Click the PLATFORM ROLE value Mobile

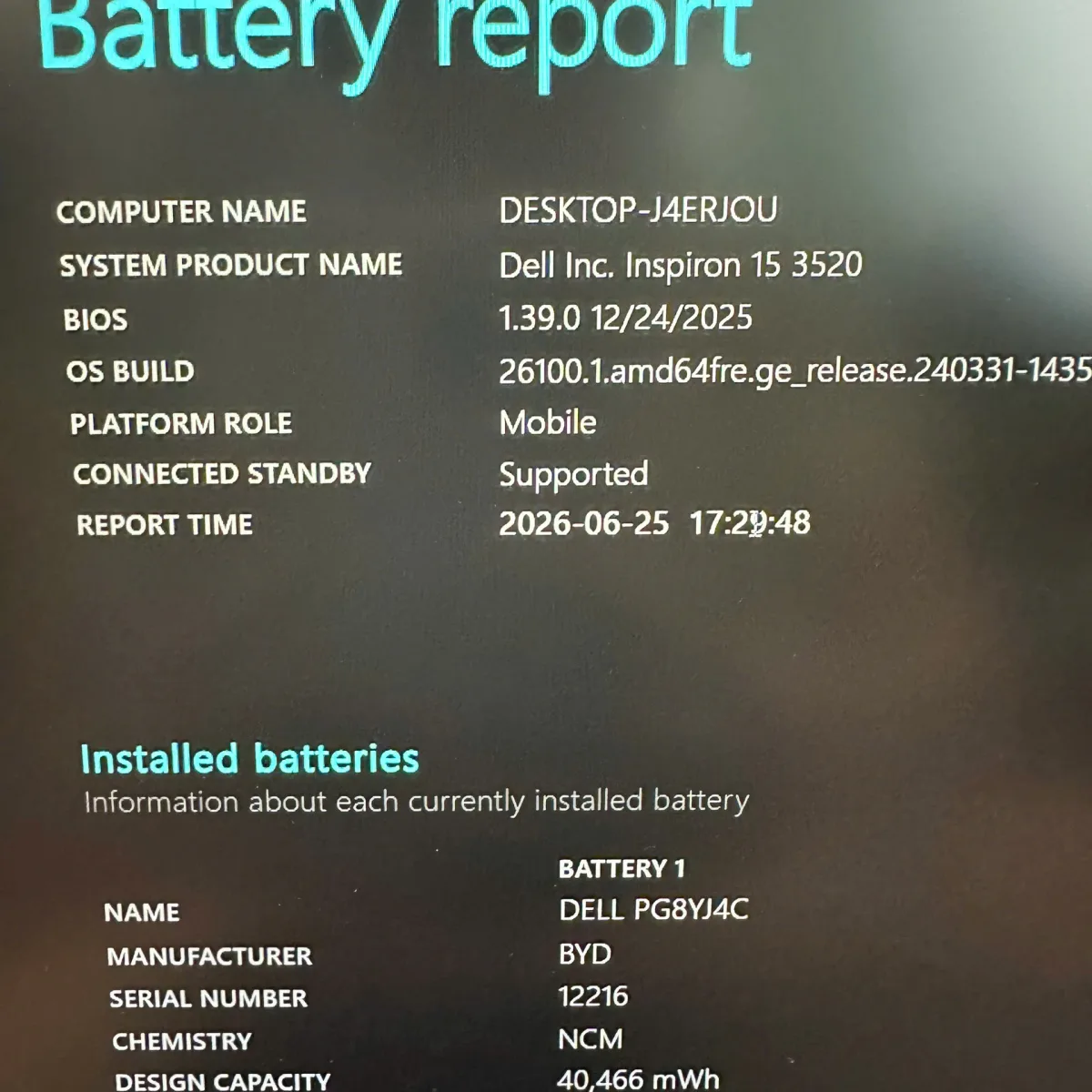click(548, 422)
